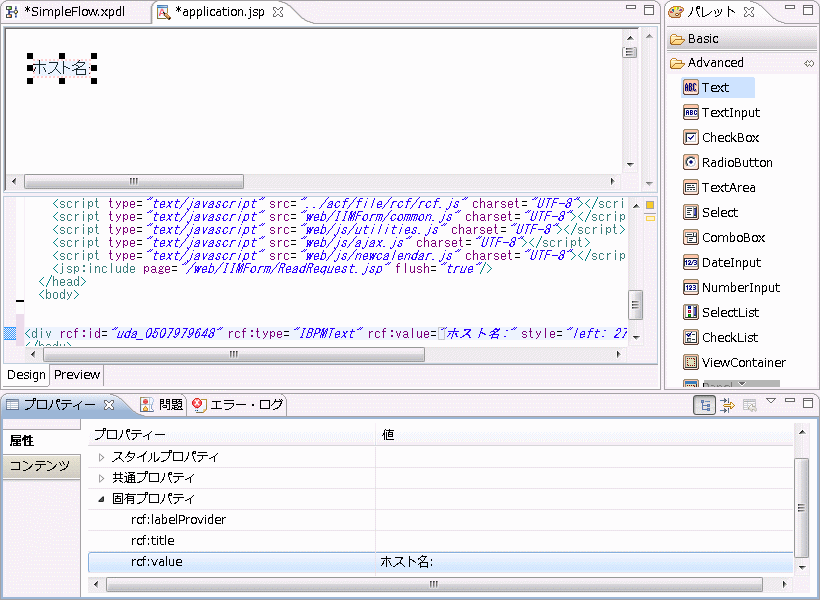Pin open the Advanced palette drawer

(x=808, y=63)
